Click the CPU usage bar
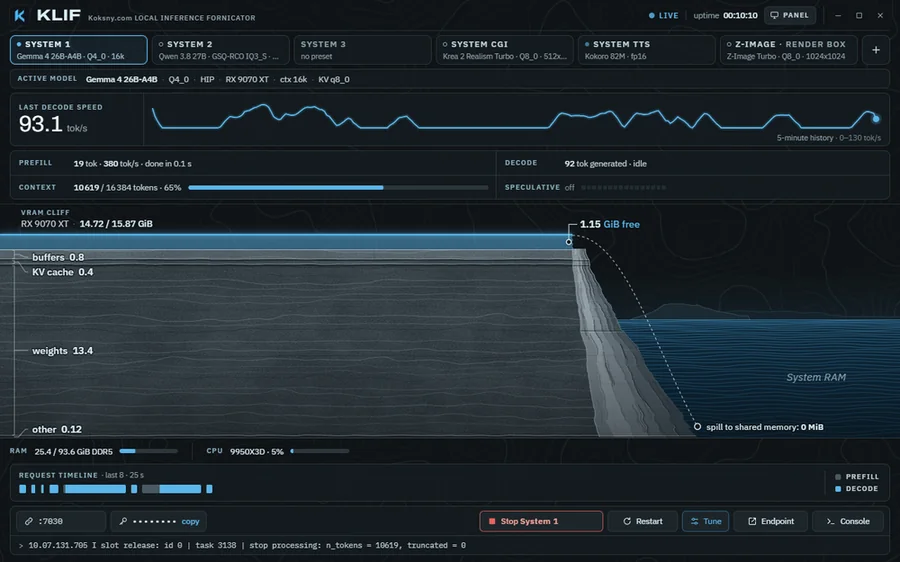Screen dimensions: 900x562 (x=320, y=451)
